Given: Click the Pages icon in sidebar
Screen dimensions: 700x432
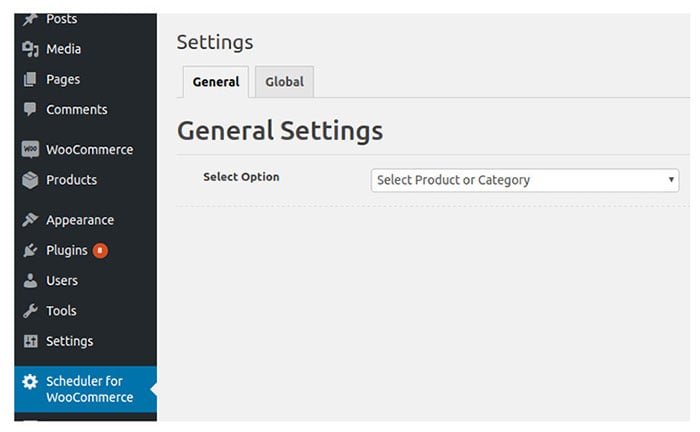Looking at the screenshot, I should tap(30, 79).
